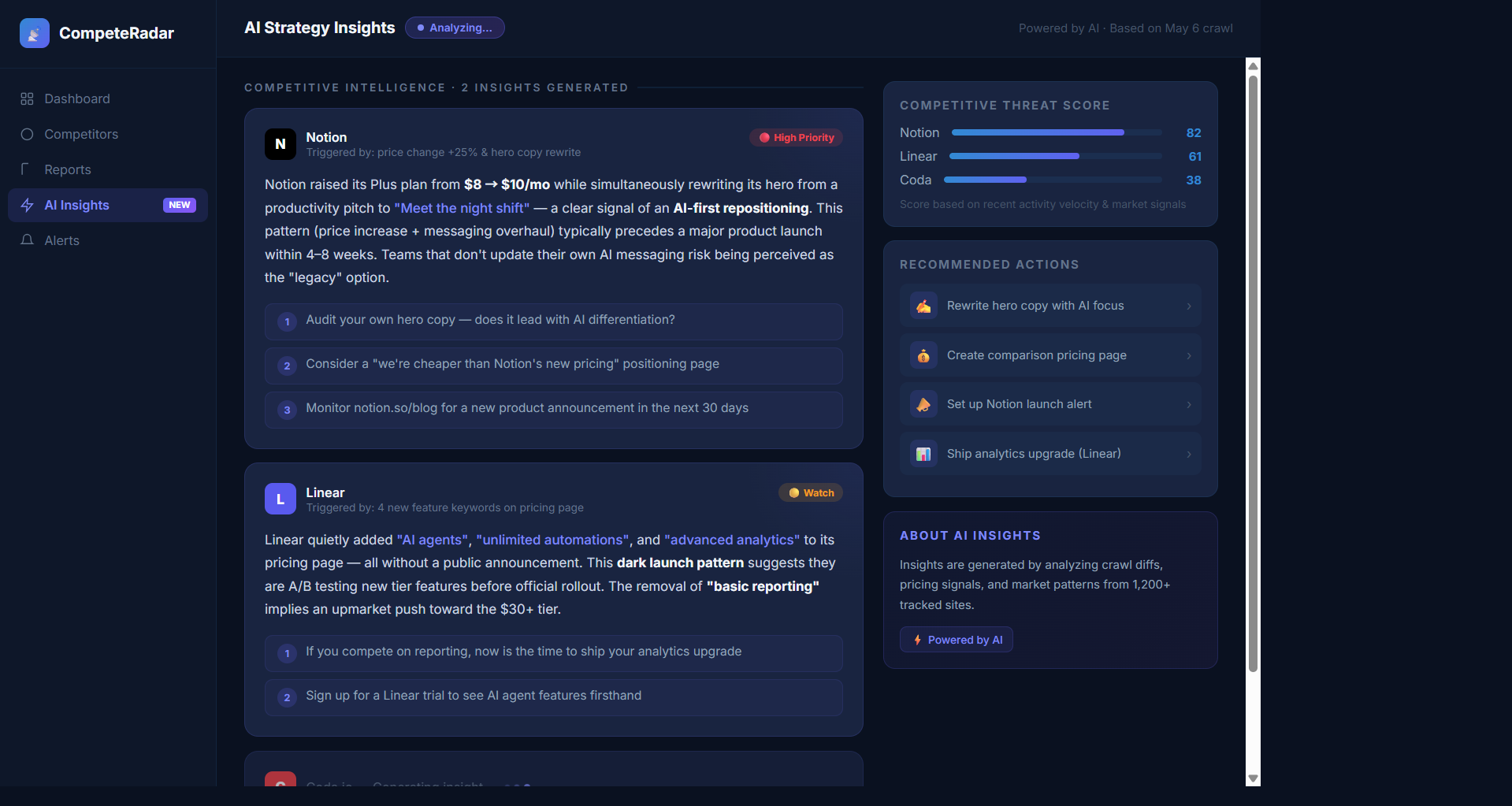Viewport: 1512px width, 806px height.
Task: Click the megaphone icon for Notion launch alert
Action: click(923, 404)
